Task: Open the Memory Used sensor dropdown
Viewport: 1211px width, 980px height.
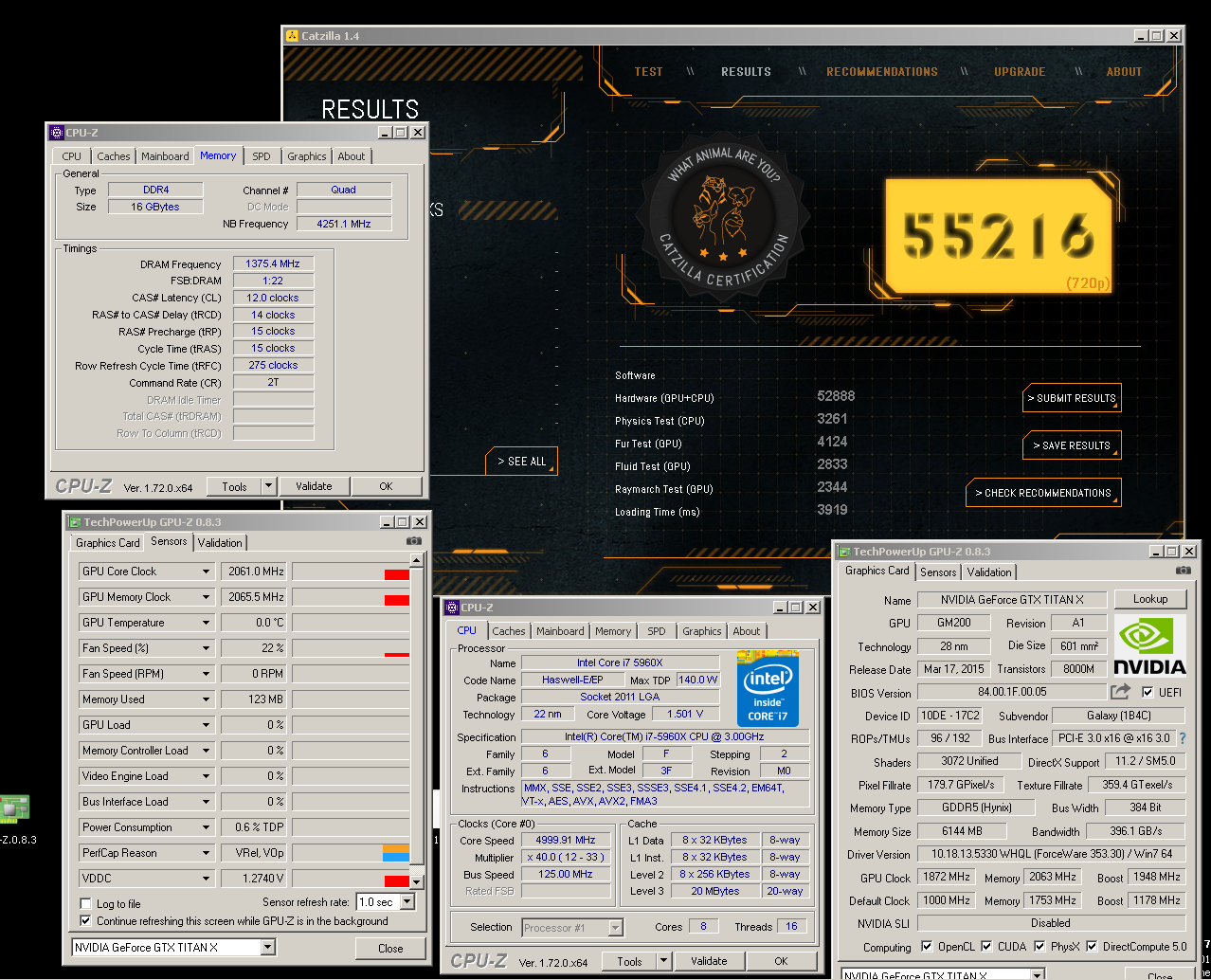Action: click(206, 699)
